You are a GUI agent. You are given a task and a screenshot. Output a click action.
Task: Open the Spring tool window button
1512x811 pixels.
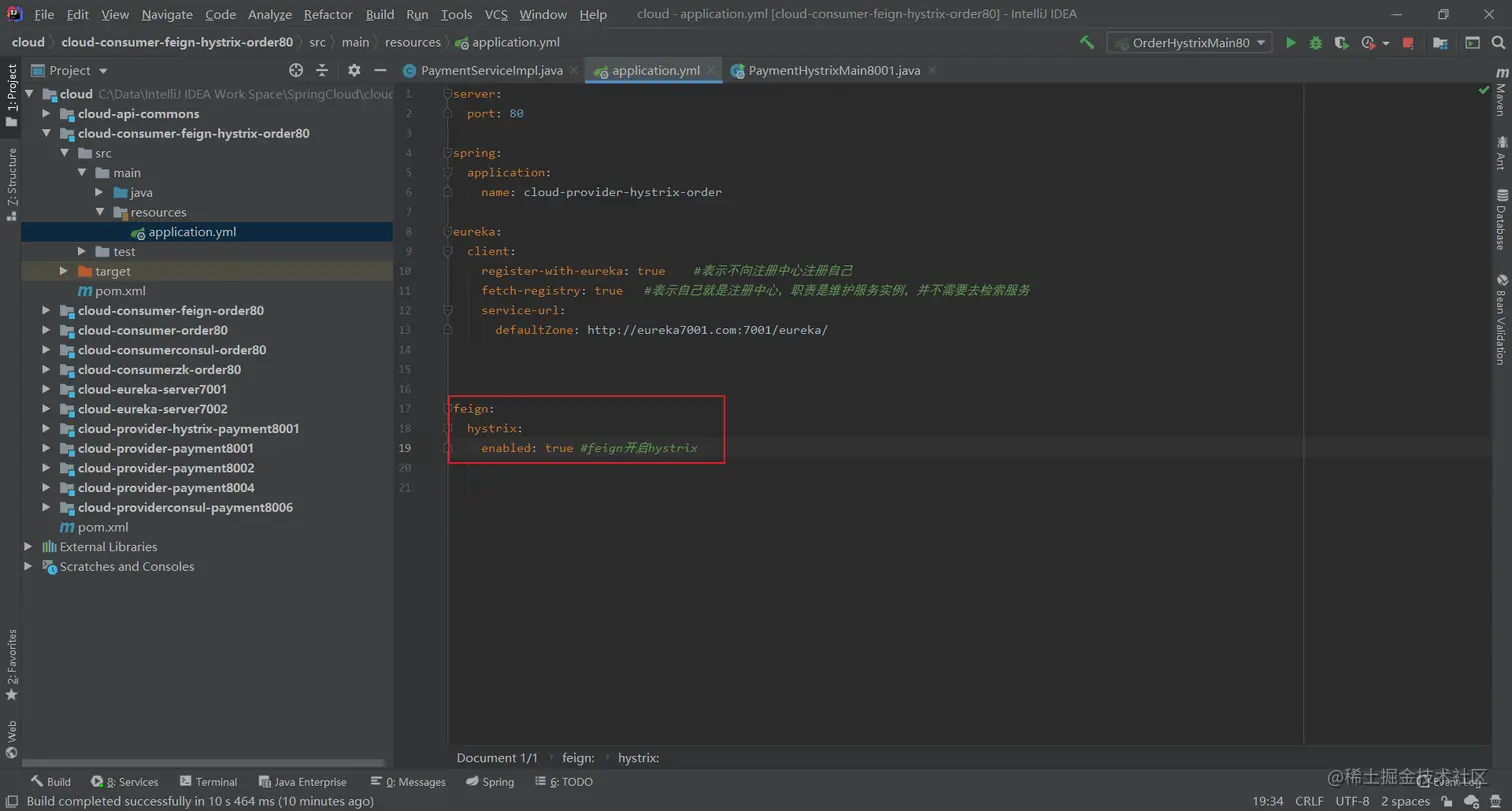point(490,782)
